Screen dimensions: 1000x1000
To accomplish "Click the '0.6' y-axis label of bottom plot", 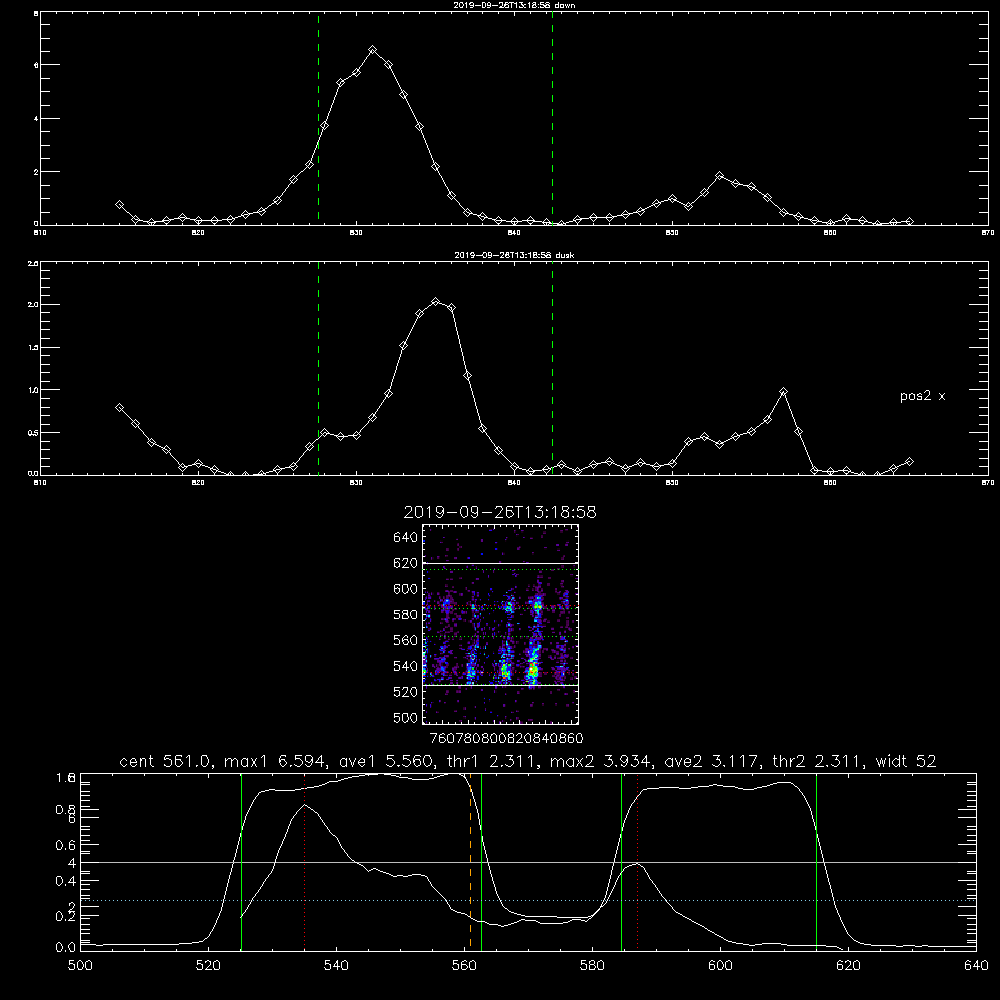I will tap(66, 845).
